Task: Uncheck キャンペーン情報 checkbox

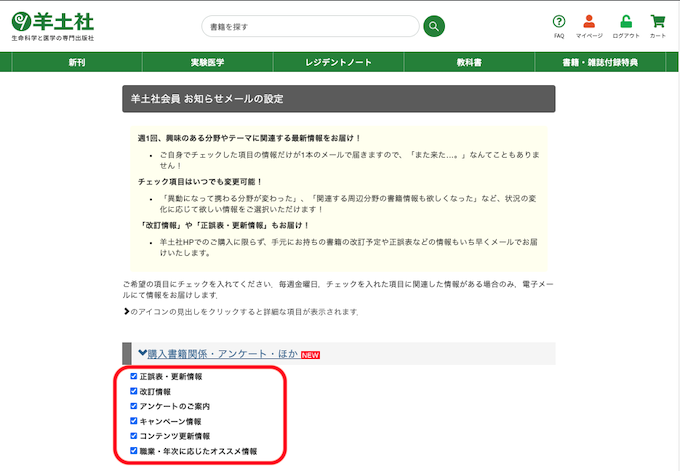Action: click(134, 422)
